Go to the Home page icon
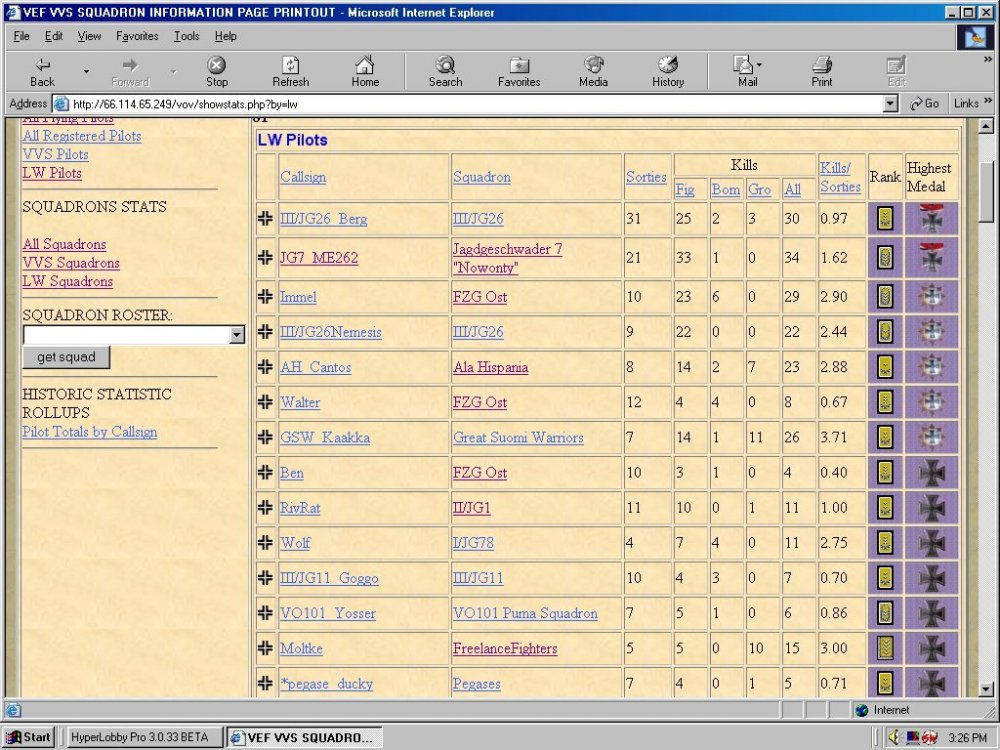 (365, 66)
